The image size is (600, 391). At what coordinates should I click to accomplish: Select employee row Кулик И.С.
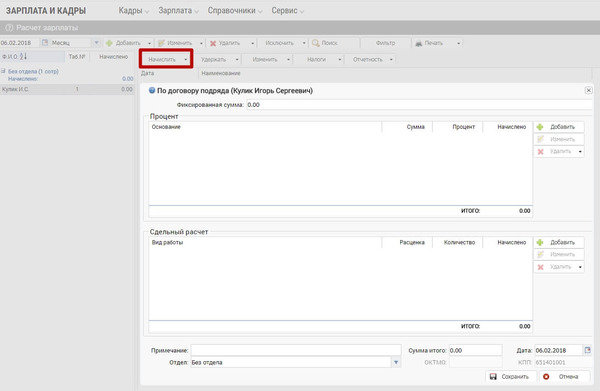tap(67, 89)
